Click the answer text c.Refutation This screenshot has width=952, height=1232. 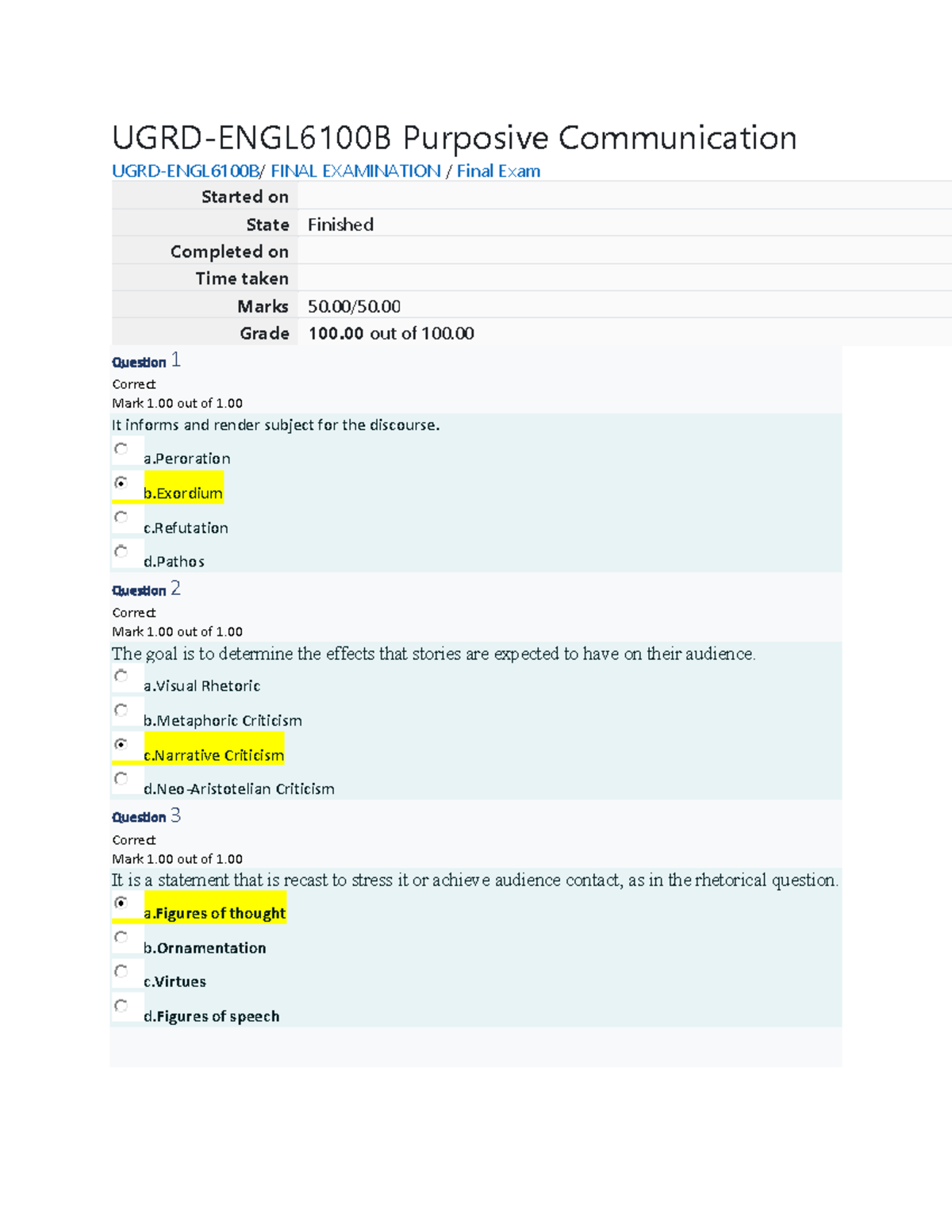click(x=186, y=528)
